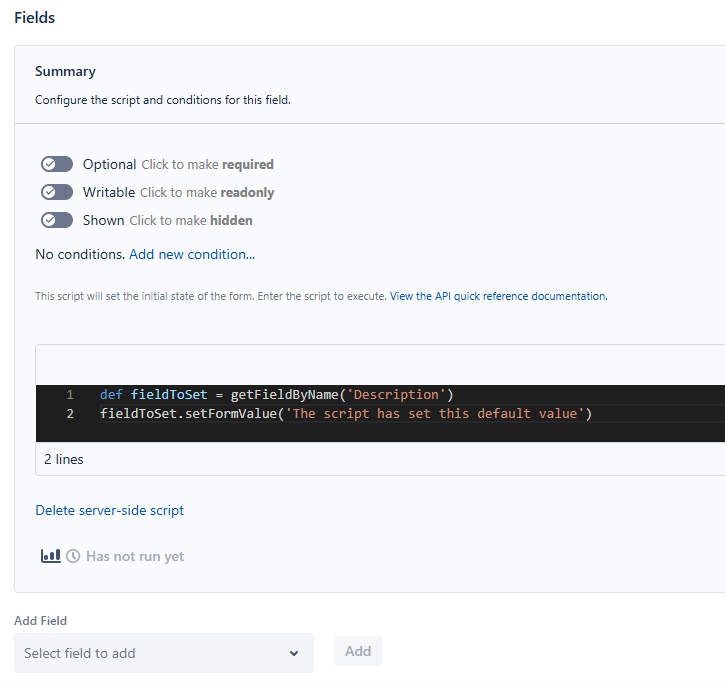Click the chevron arrow in Add Field combo
The image size is (725, 684).
coord(294,653)
